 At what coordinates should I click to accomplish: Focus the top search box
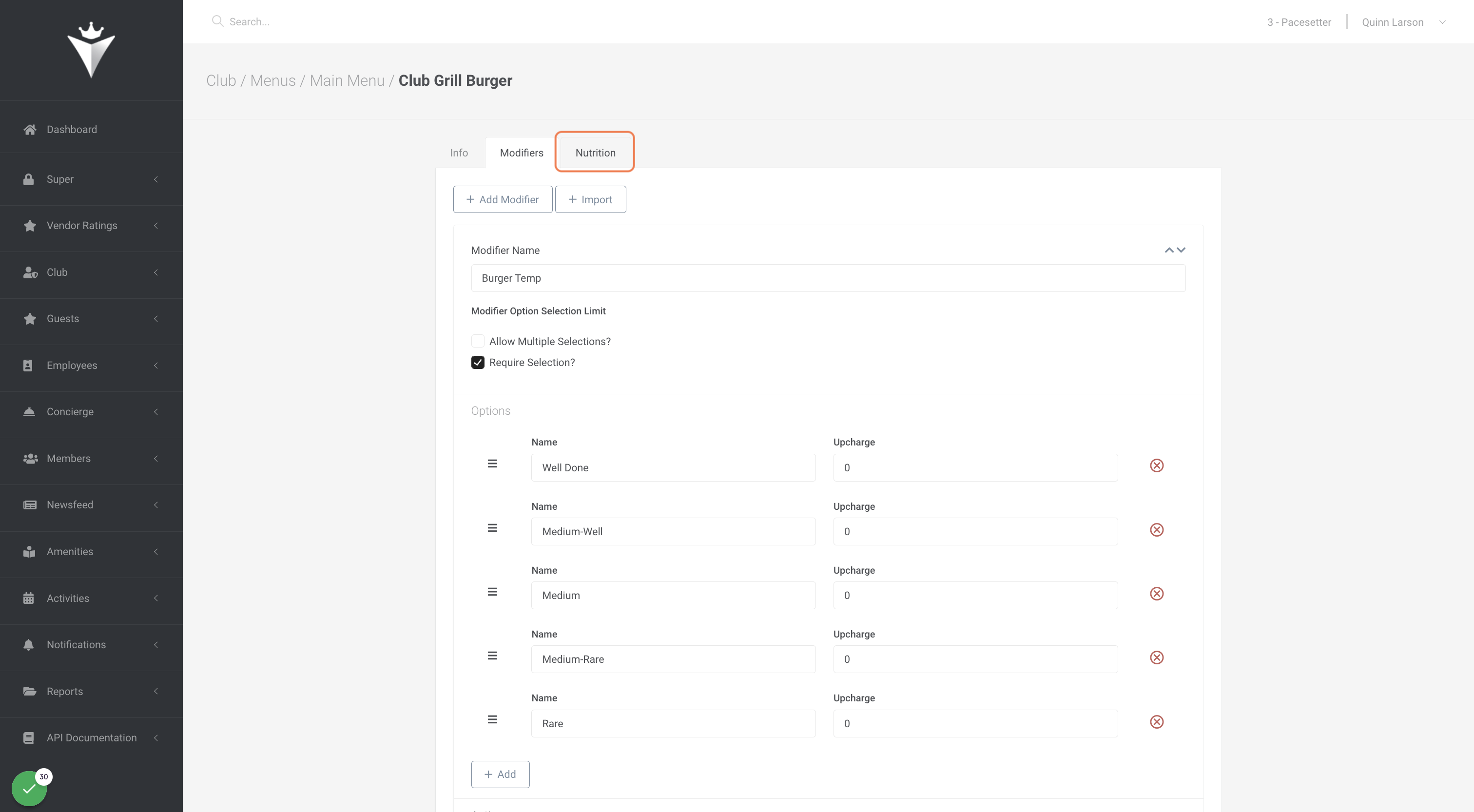pos(249,22)
